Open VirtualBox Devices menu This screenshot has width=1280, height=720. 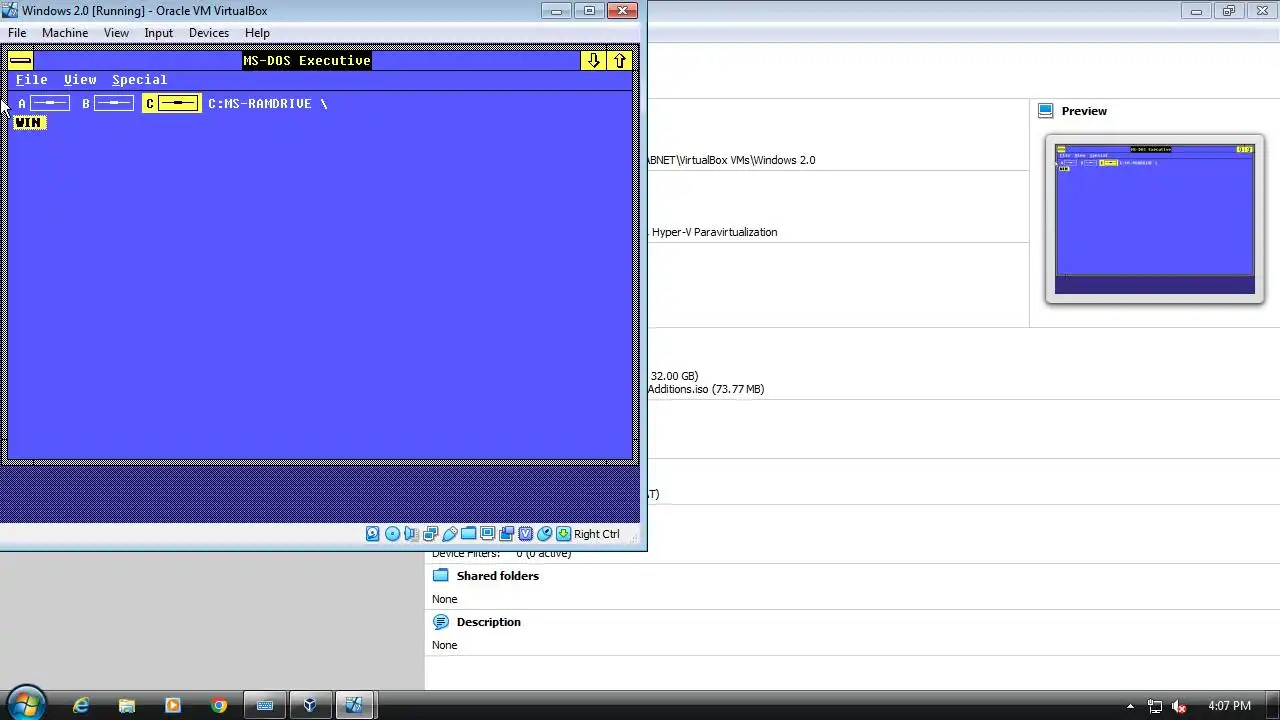[x=208, y=33]
